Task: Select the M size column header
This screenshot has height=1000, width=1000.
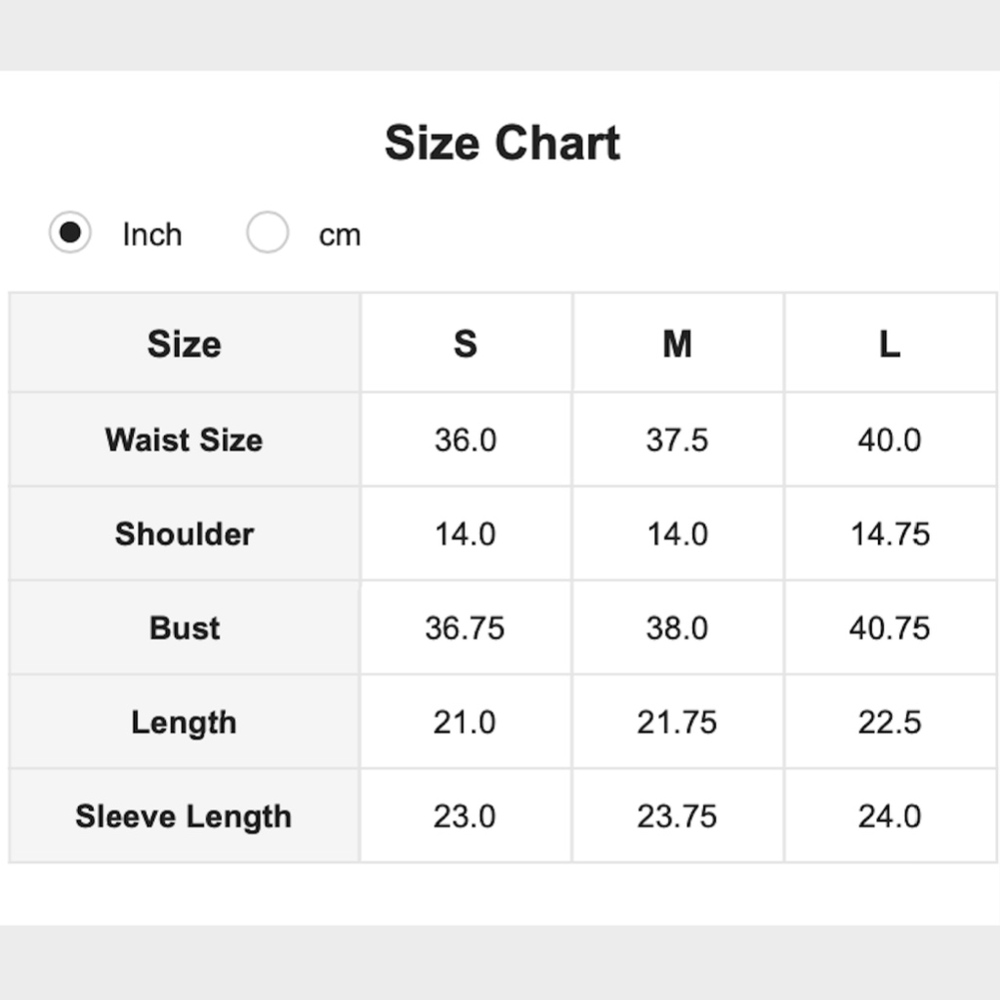Action: [677, 344]
